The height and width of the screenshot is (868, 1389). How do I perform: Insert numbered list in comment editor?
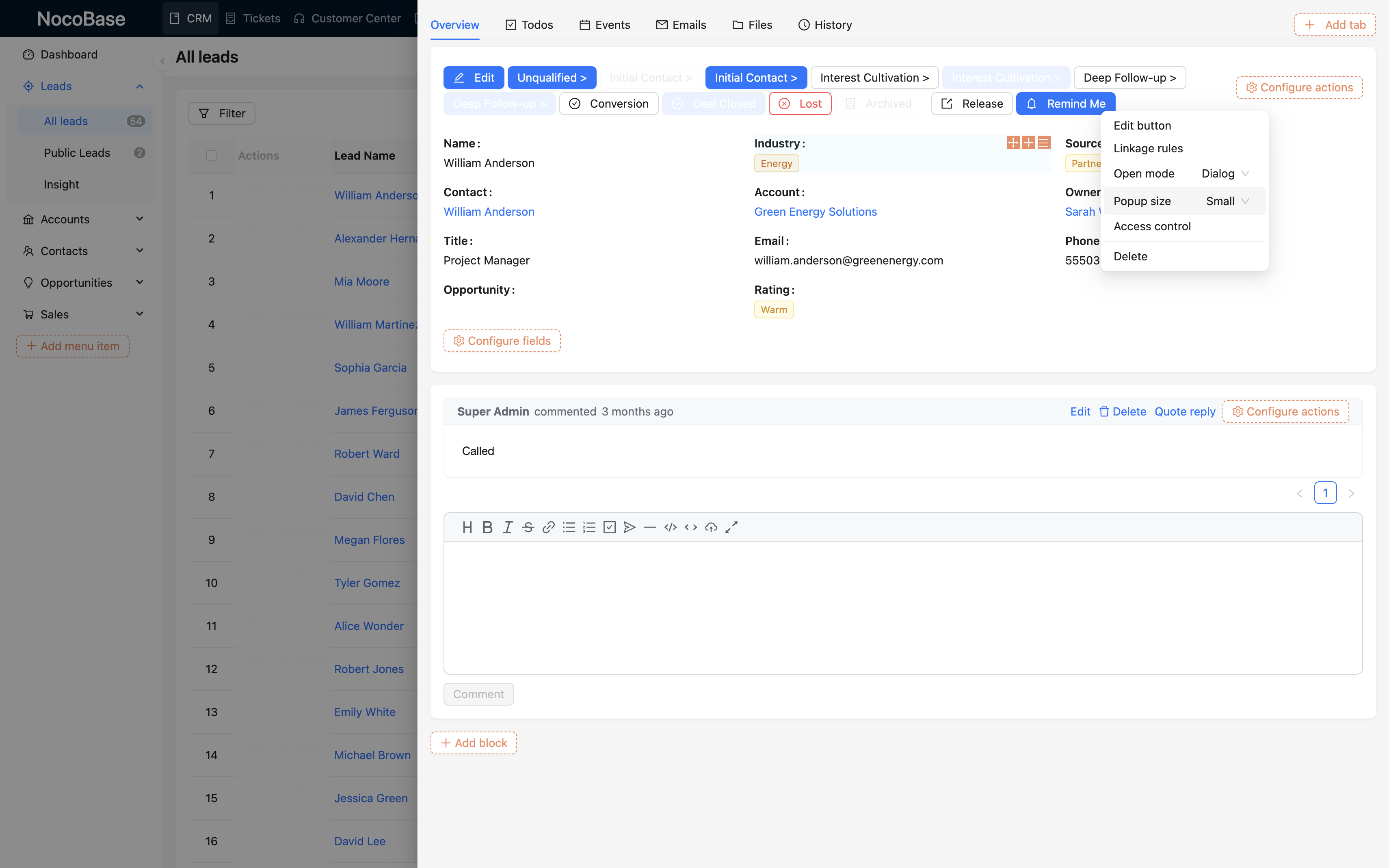click(x=589, y=527)
